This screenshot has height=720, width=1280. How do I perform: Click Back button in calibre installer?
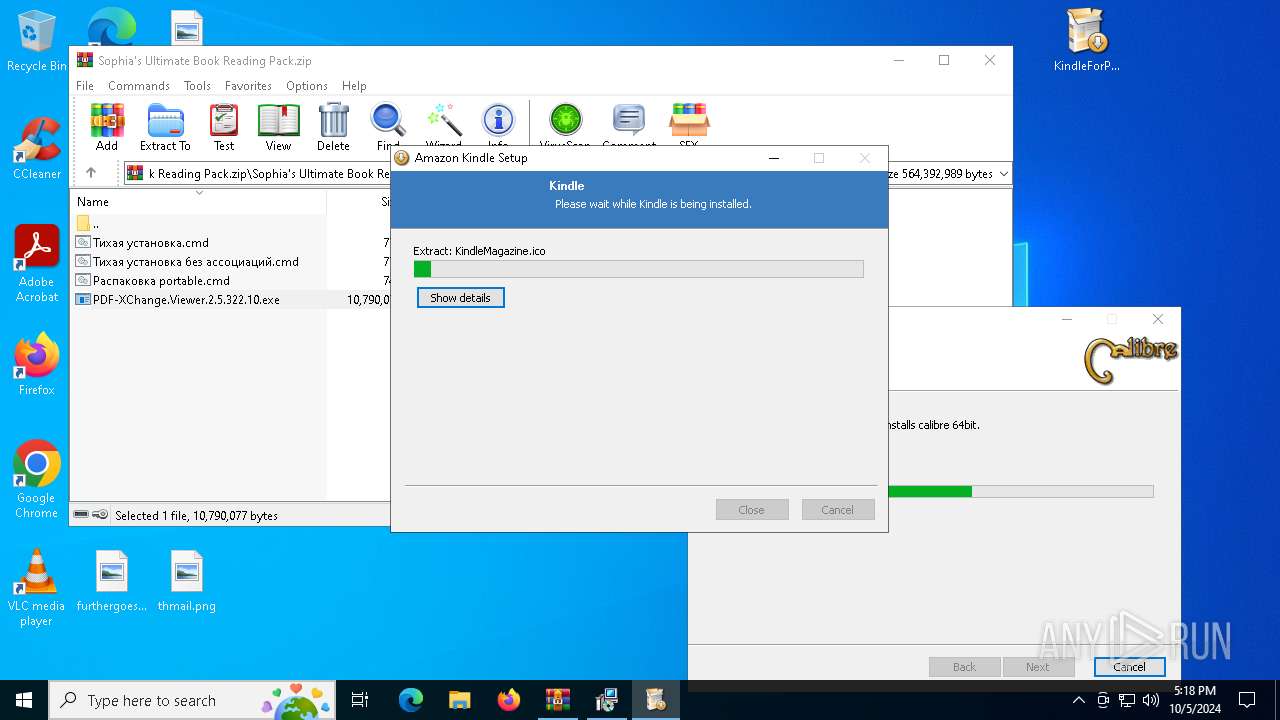(x=964, y=667)
